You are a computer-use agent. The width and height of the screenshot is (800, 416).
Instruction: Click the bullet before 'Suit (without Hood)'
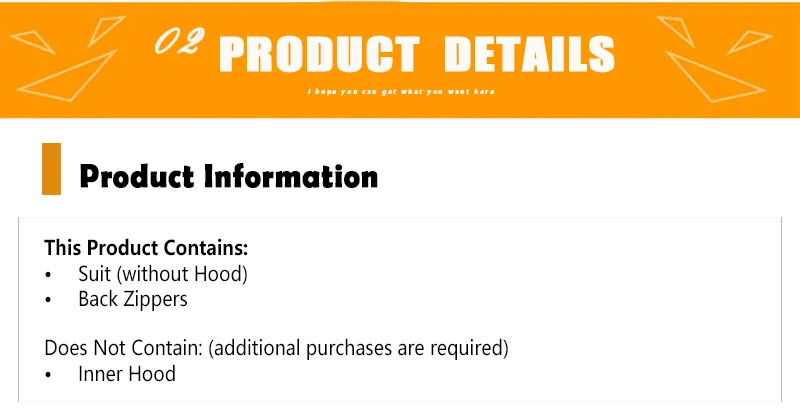click(48, 275)
